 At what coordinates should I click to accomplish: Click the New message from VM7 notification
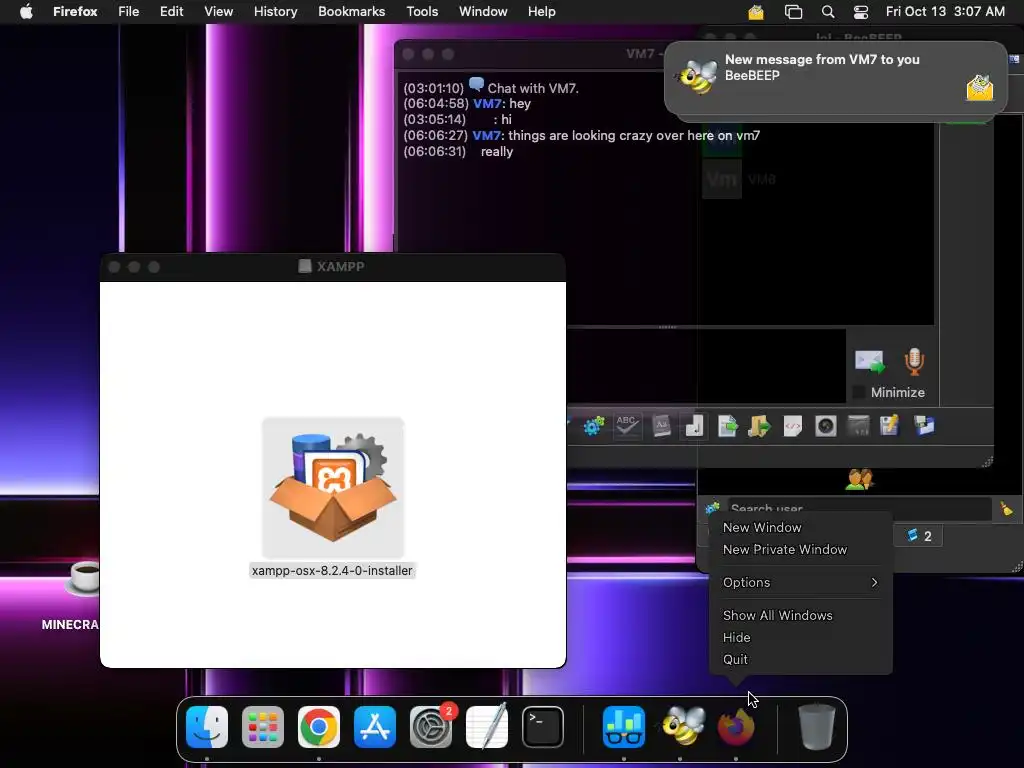point(835,78)
